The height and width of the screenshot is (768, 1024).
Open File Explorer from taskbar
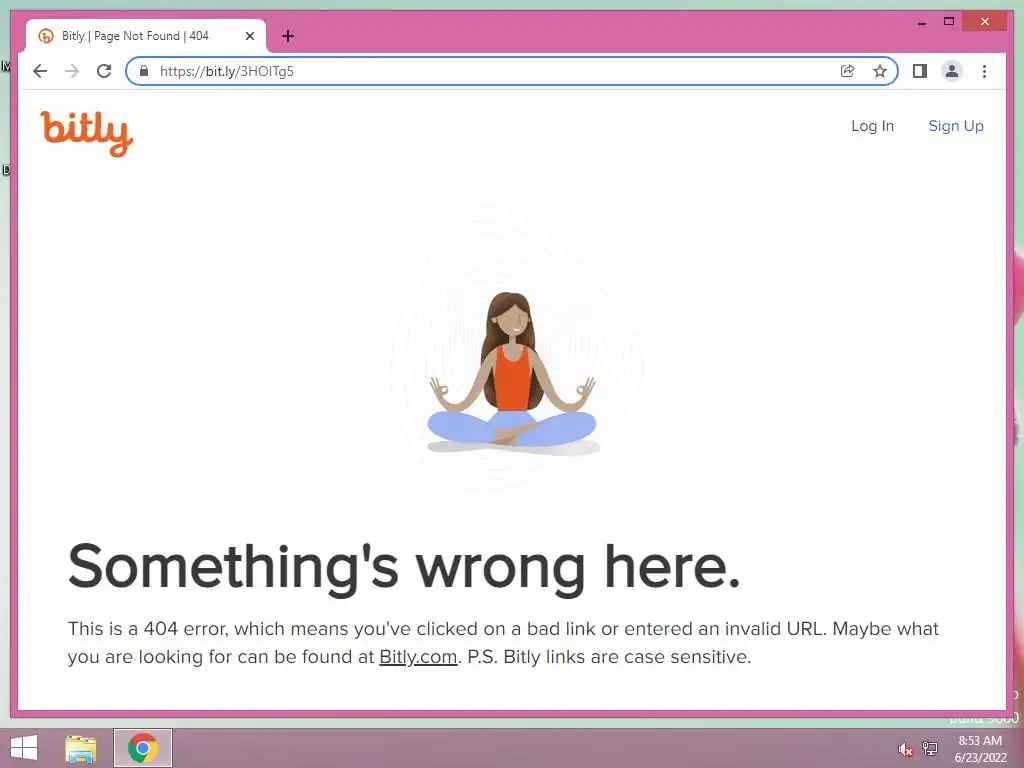click(x=80, y=748)
